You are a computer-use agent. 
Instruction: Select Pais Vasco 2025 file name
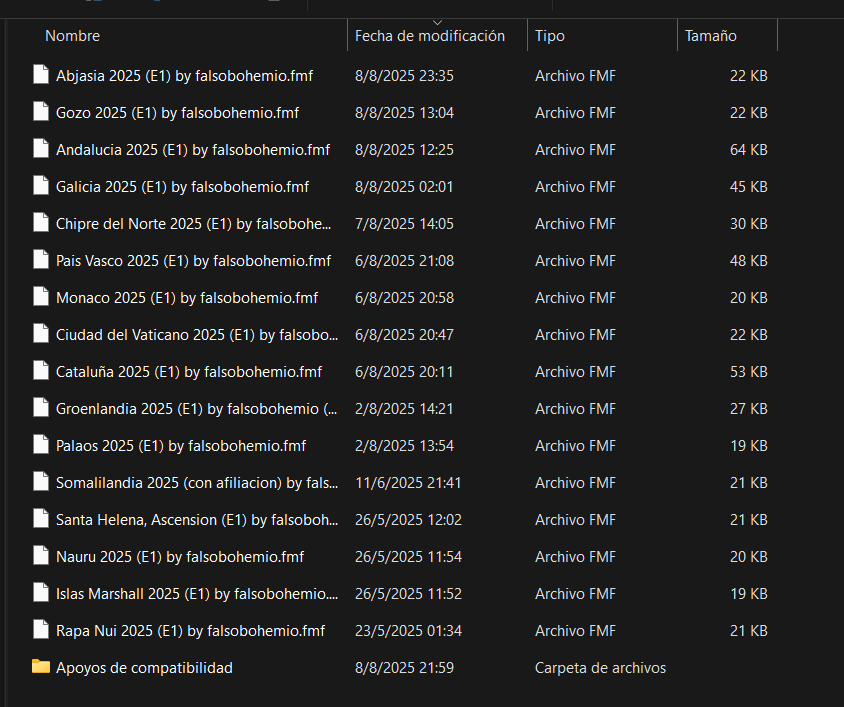193,260
